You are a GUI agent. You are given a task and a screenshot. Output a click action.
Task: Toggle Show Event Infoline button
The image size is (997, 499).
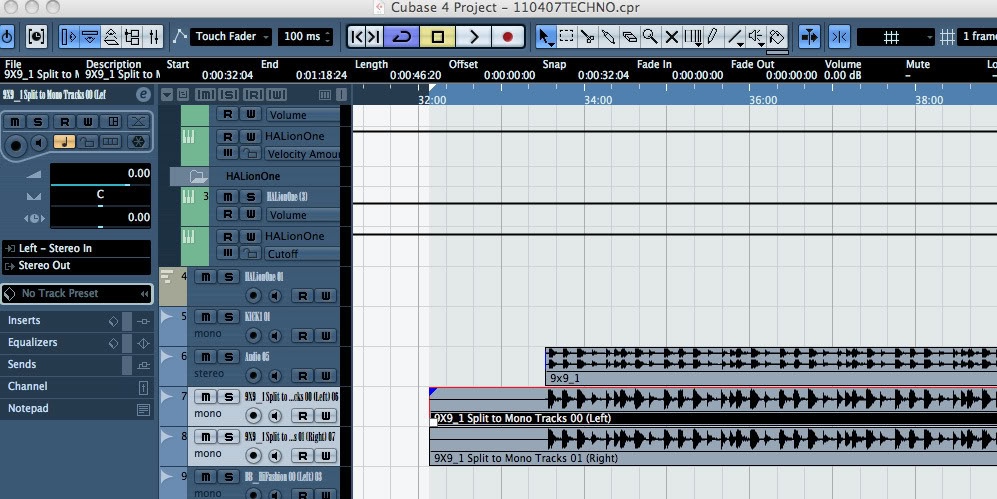pos(90,37)
